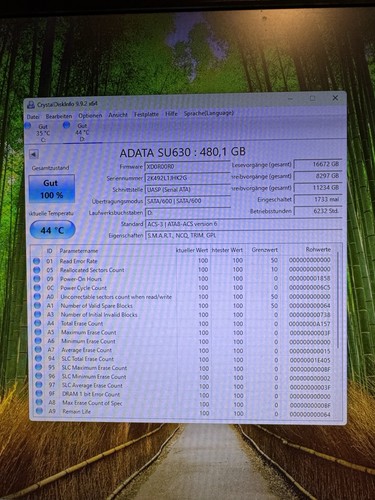Click the Parametername column header
The image size is (375, 500).
pyautogui.click(x=79, y=251)
